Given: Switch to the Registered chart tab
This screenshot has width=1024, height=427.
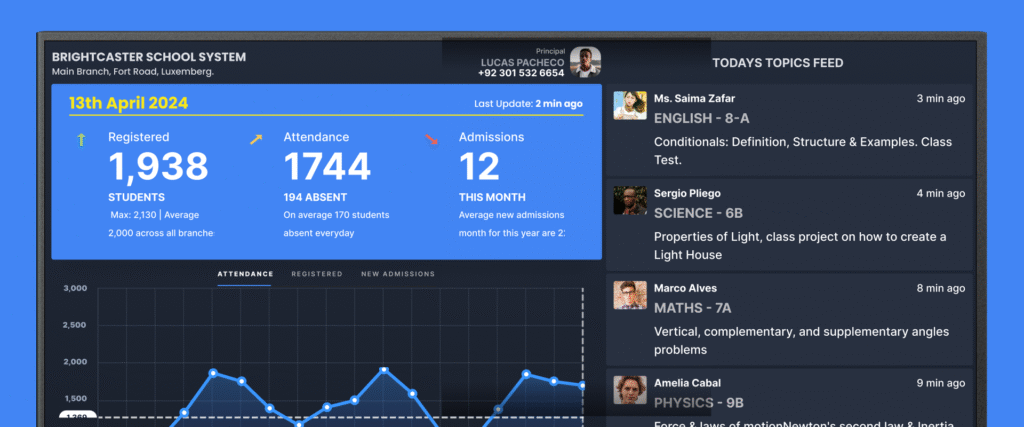Looking at the screenshot, I should pos(317,274).
